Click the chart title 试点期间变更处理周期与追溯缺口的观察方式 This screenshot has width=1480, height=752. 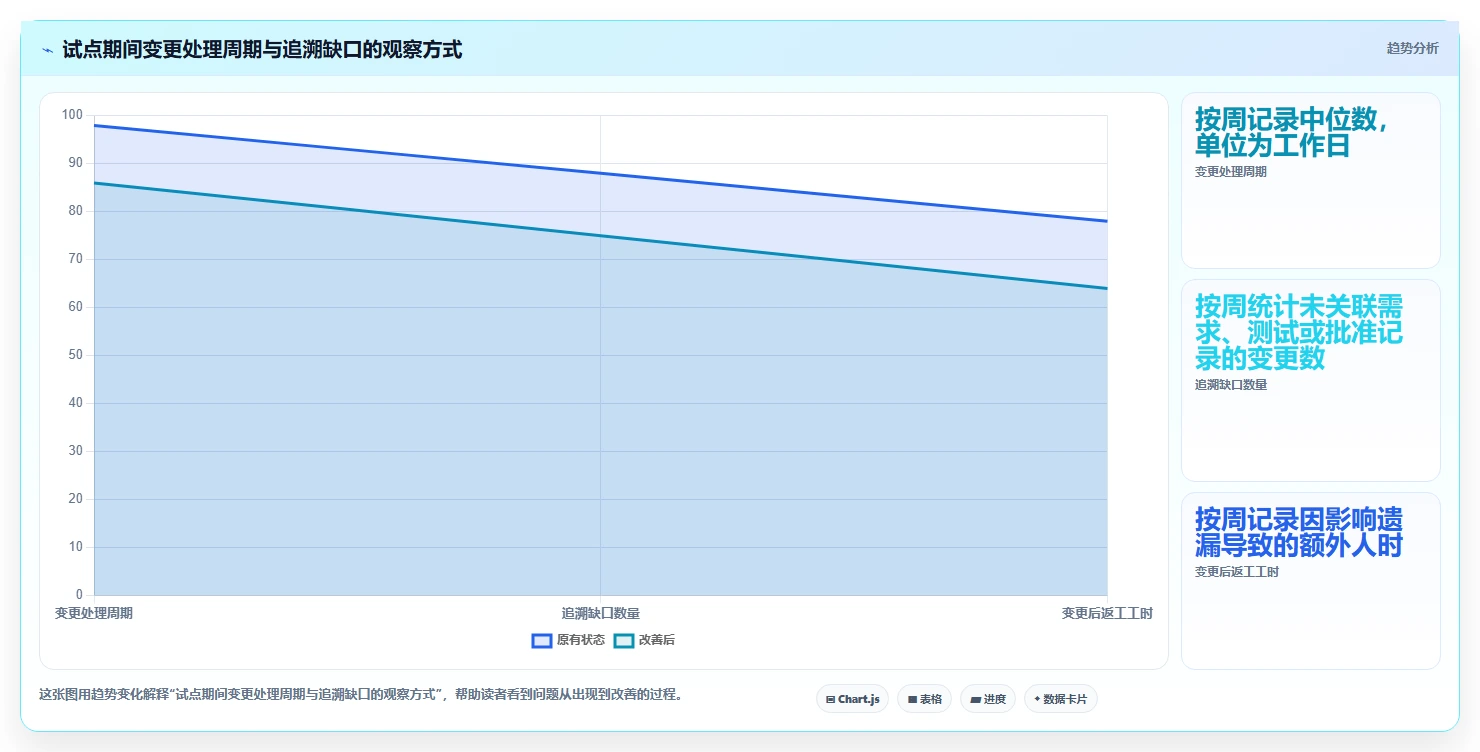click(262, 50)
